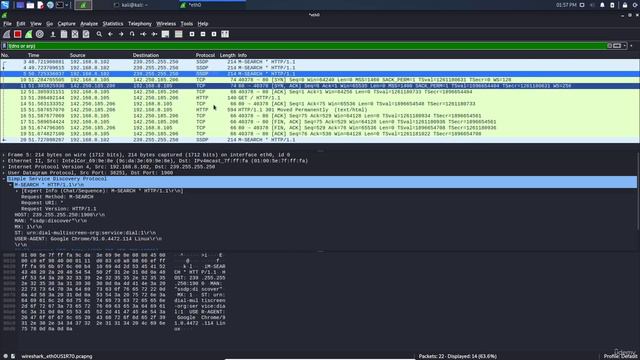Open the Telephony menu
The image size is (640, 360).
pyautogui.click(x=140, y=24)
